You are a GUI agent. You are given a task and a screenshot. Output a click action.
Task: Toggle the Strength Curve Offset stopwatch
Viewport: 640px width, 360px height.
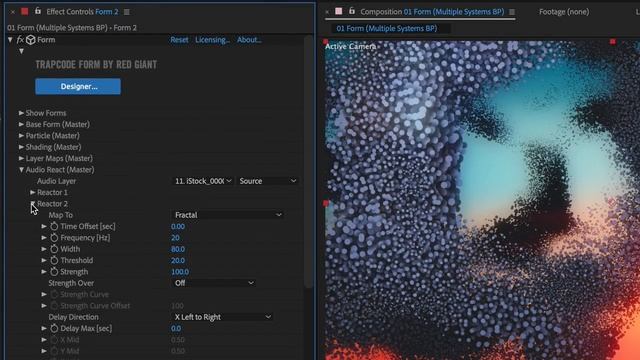tap(54, 306)
